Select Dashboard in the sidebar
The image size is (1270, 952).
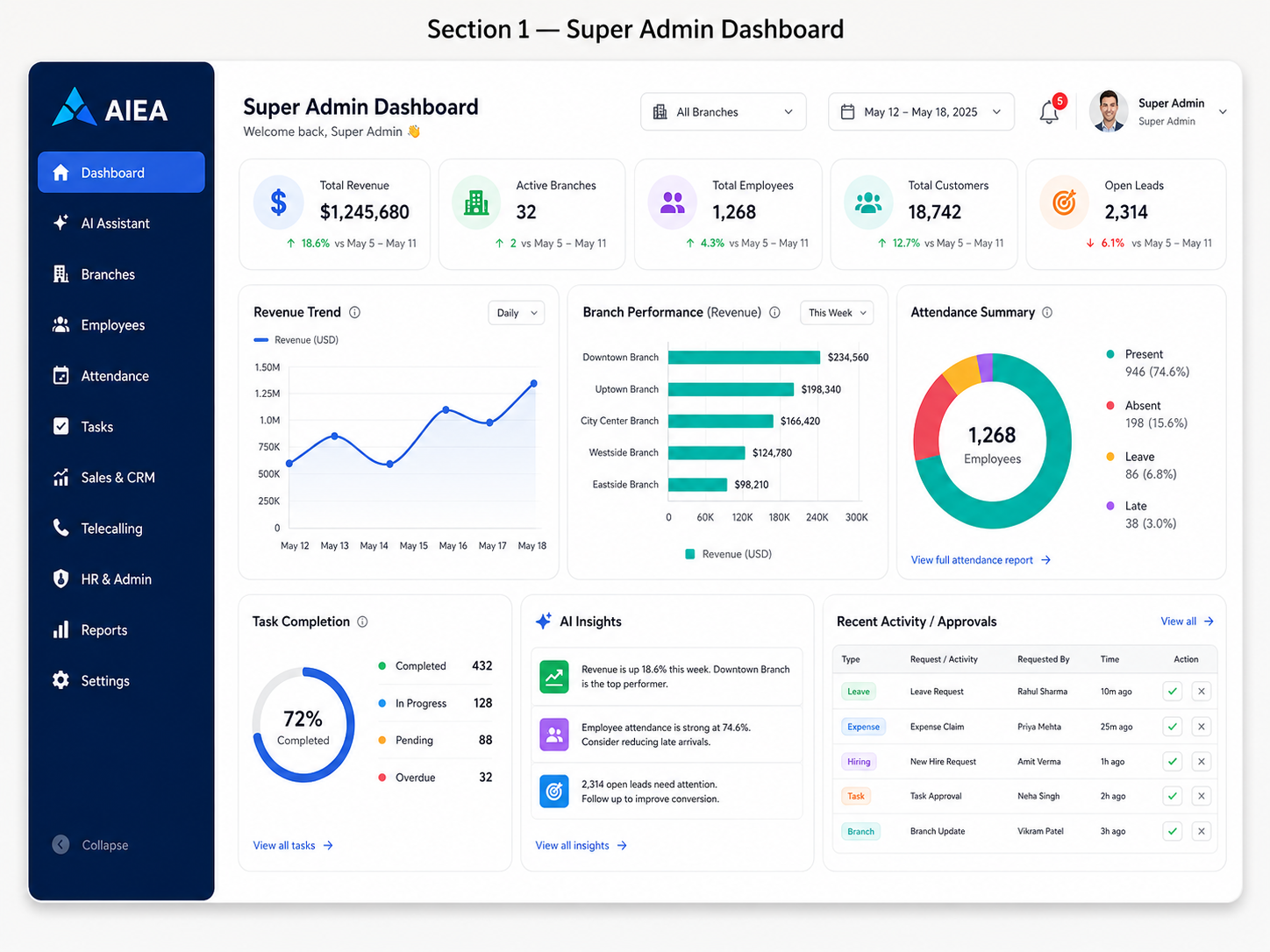click(121, 172)
